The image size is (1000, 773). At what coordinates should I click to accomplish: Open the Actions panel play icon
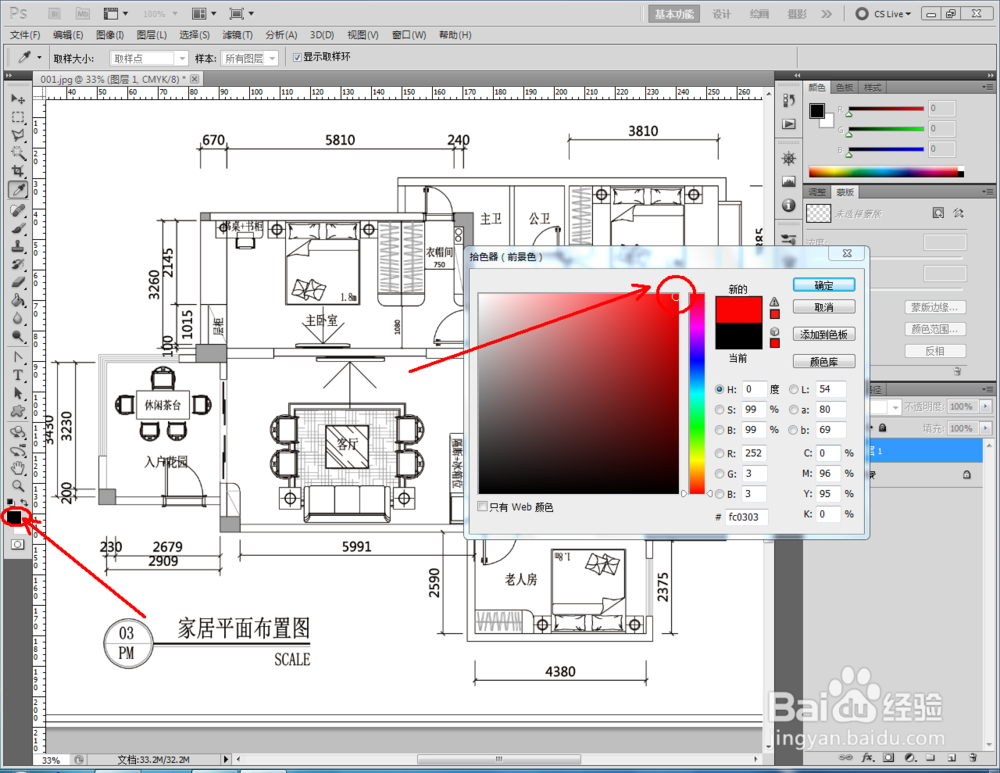(x=789, y=124)
